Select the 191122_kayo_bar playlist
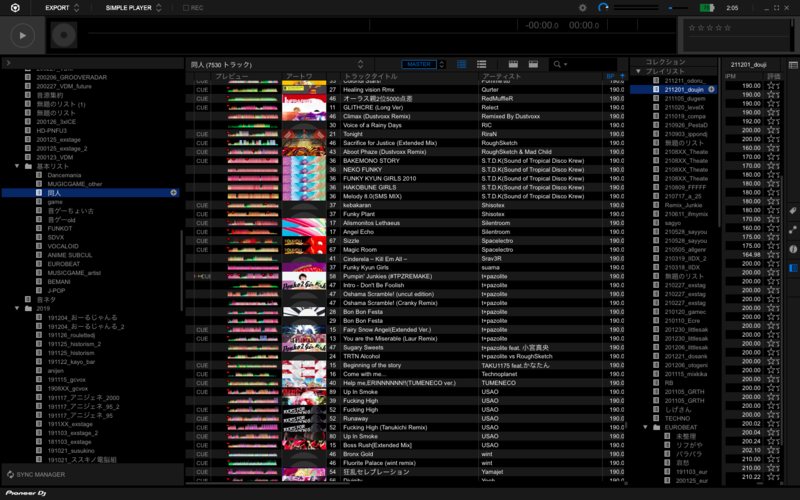The height and width of the screenshot is (500, 800). point(71,362)
